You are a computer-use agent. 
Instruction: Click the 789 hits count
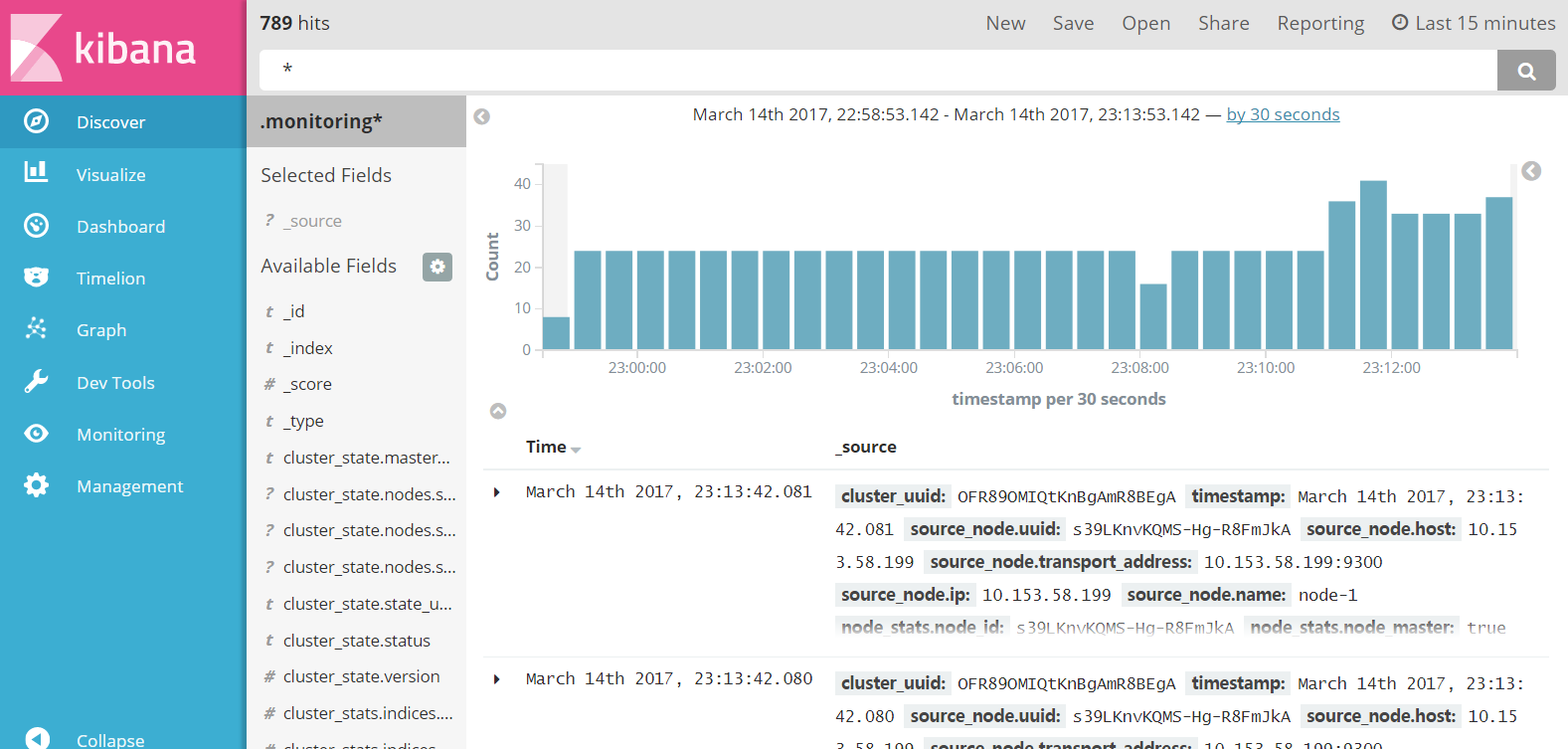[294, 23]
